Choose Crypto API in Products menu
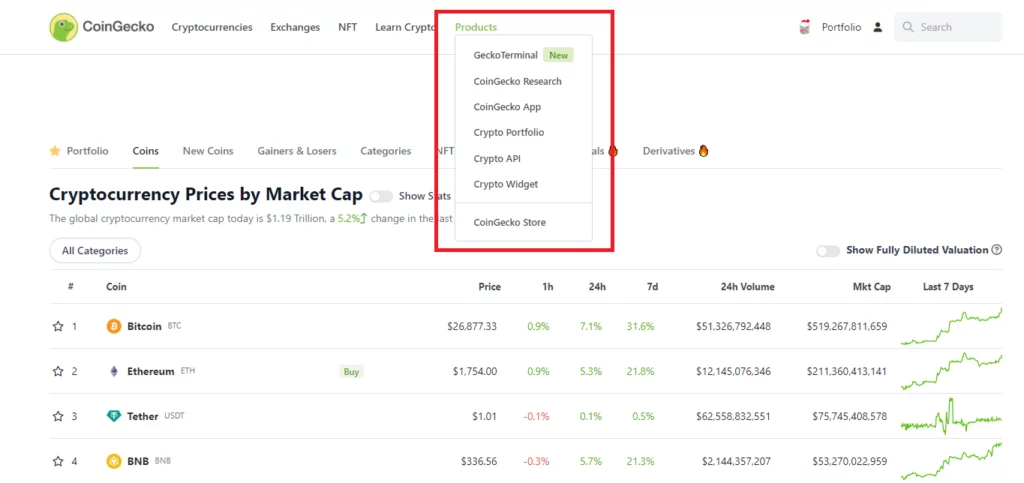1024x483 pixels. pyautogui.click(x=497, y=158)
